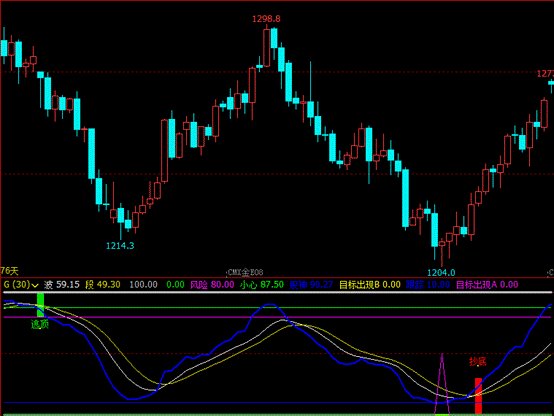Select the magenta 目标出现A 0.00 label
554x416 pixels.
click(487, 285)
